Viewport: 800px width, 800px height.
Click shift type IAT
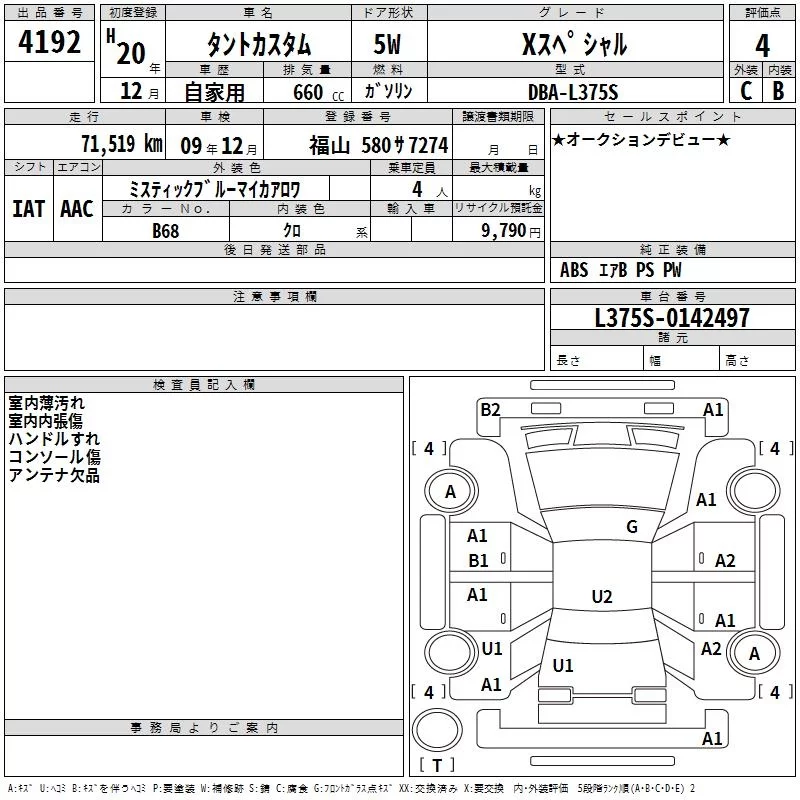click(29, 209)
